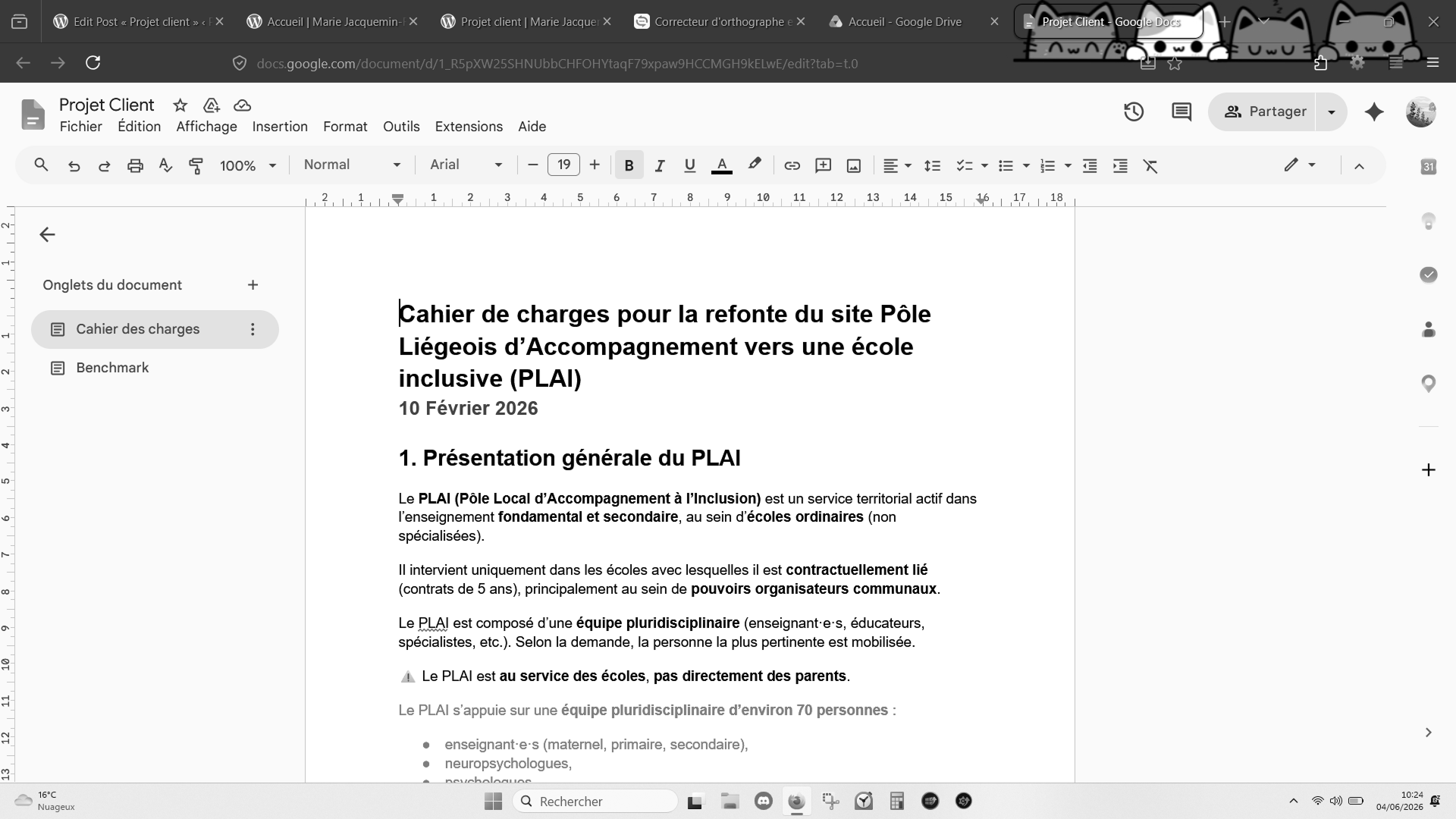Open Cahier des charges tab options

[253, 329]
